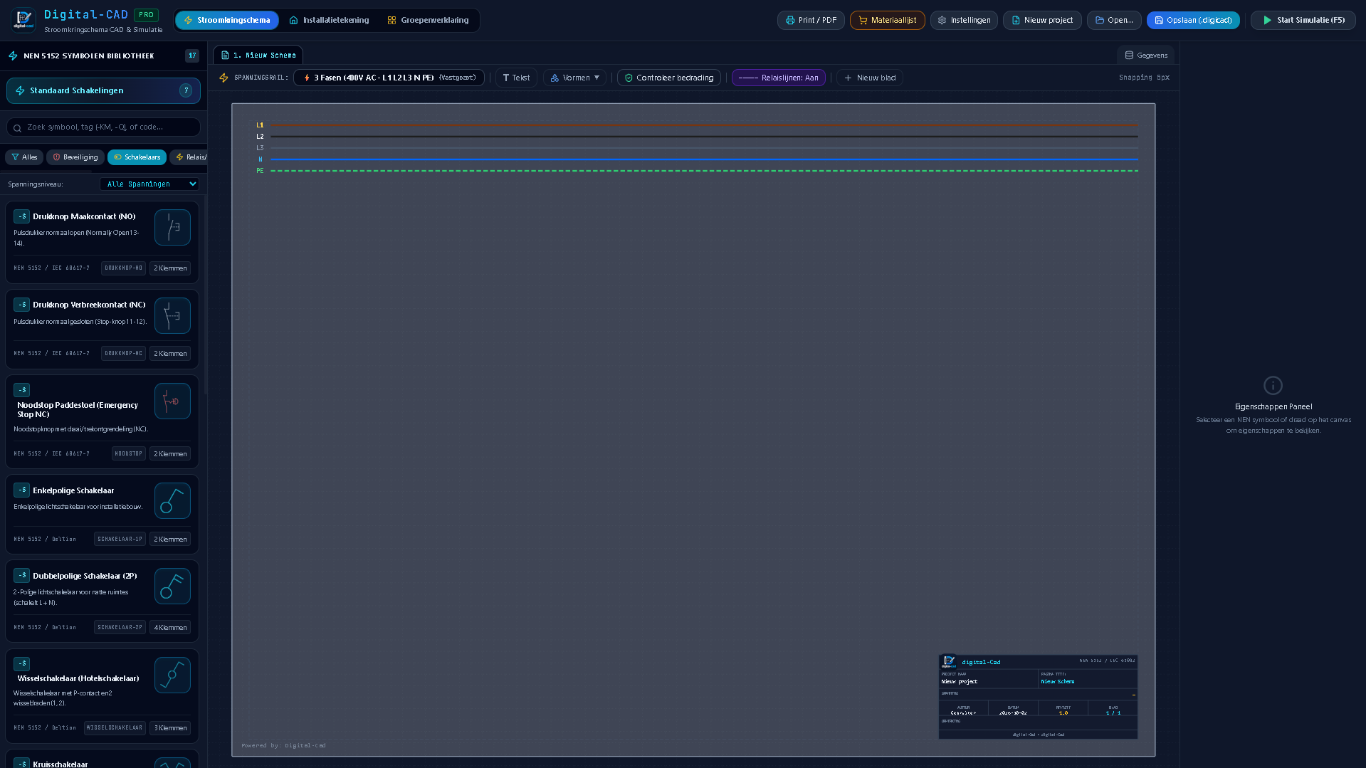The image size is (1366, 768).
Task: Open the 3 Fasen voltage rail selector
Action: (x=389, y=77)
